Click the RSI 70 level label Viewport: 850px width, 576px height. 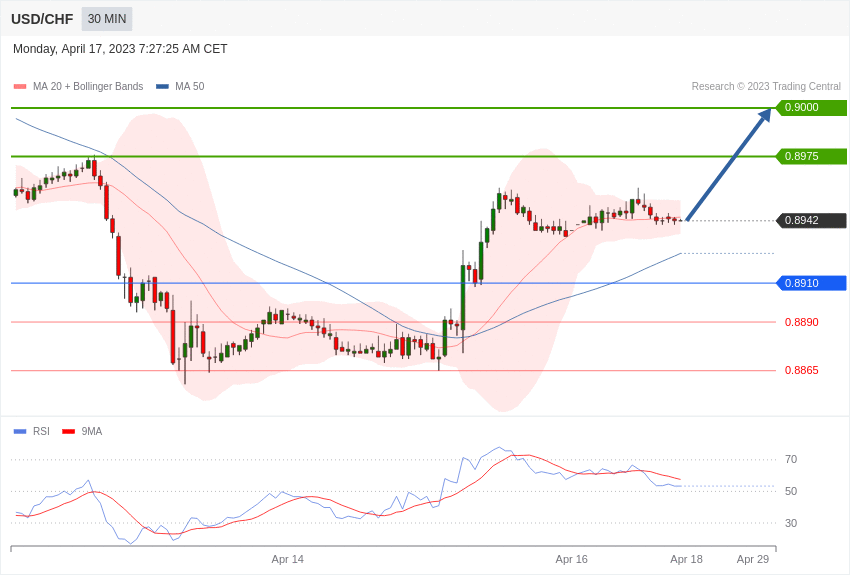coord(791,460)
